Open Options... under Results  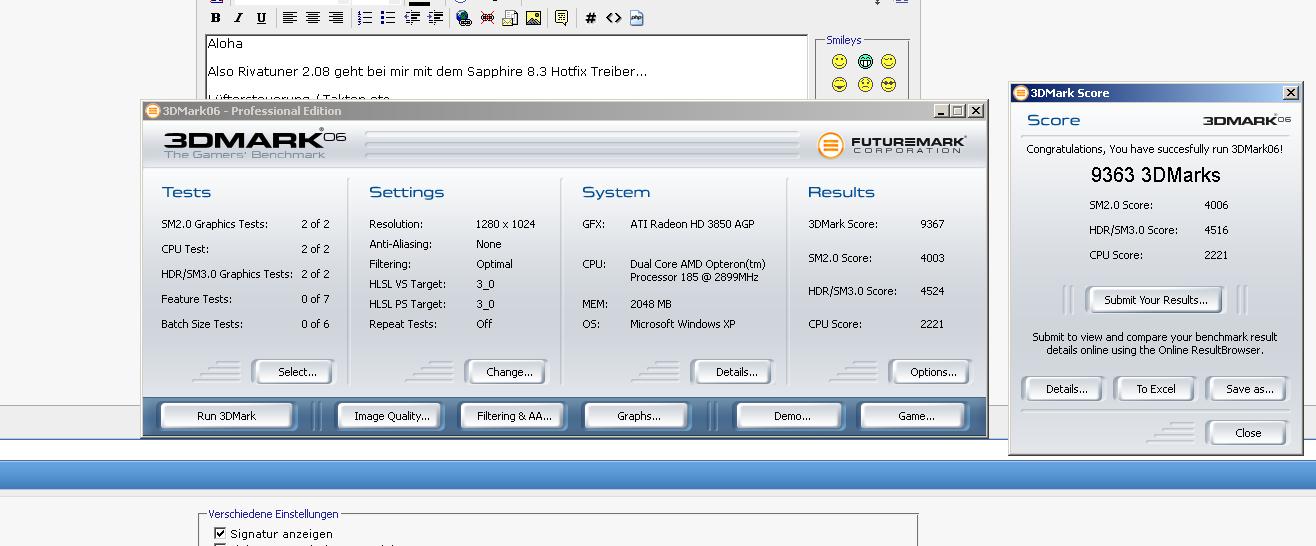929,372
